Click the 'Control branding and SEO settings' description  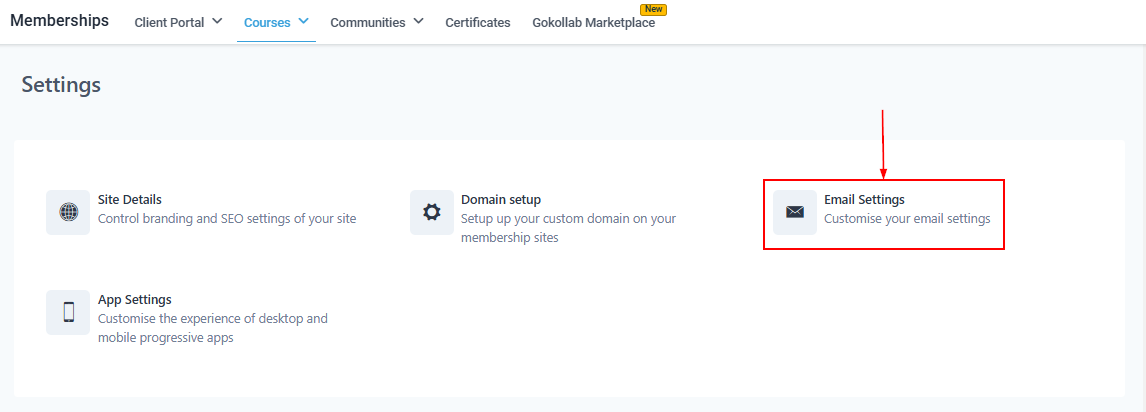[227, 219]
